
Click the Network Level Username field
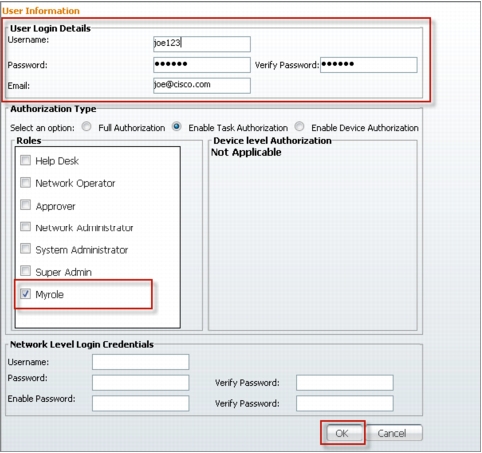coord(141,362)
